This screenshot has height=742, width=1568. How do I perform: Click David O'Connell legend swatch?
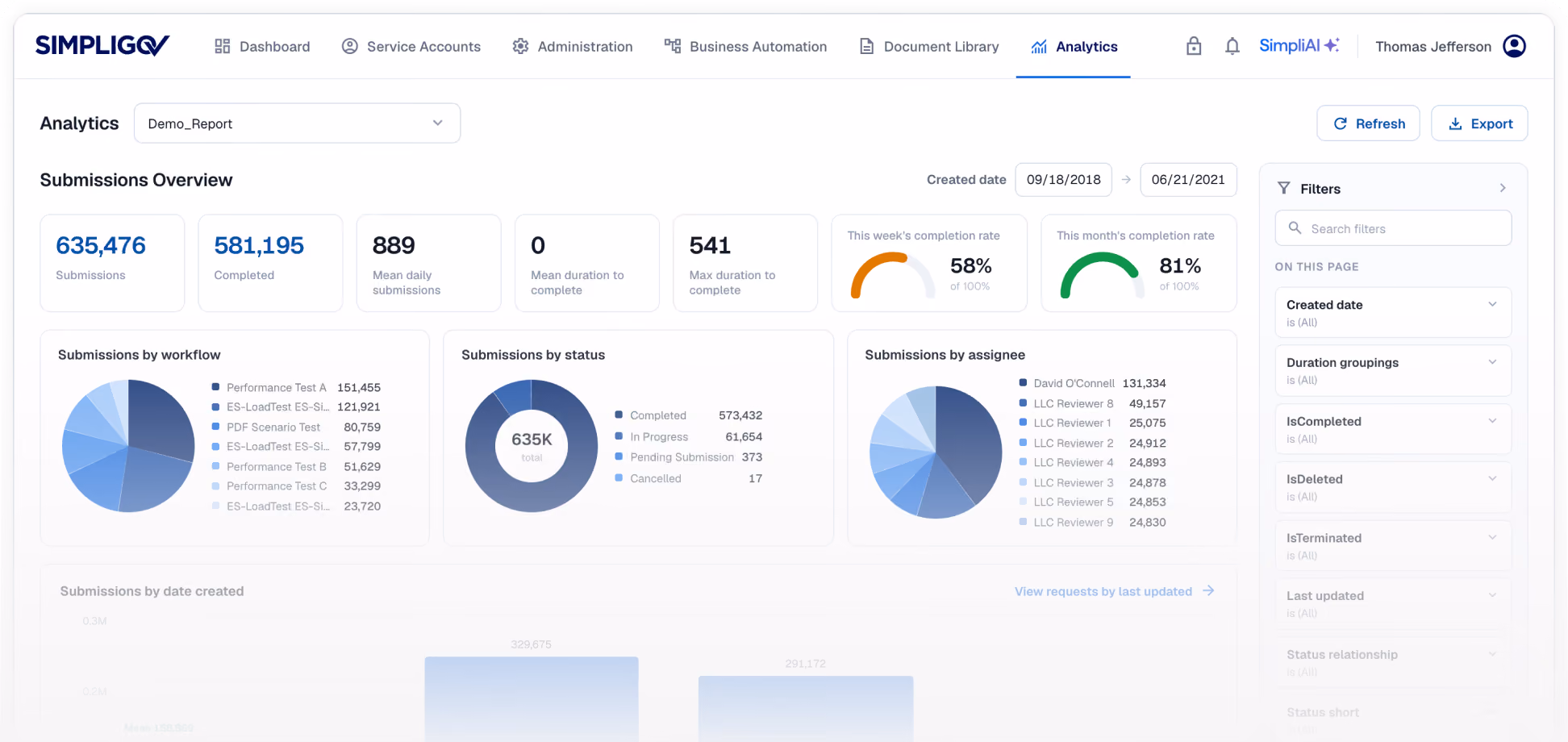[x=1023, y=383]
